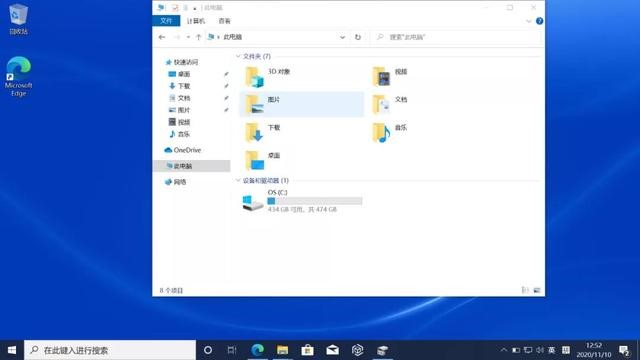640x360 pixels.
Task: Select the OS (C:) drive icon
Action: [253, 202]
